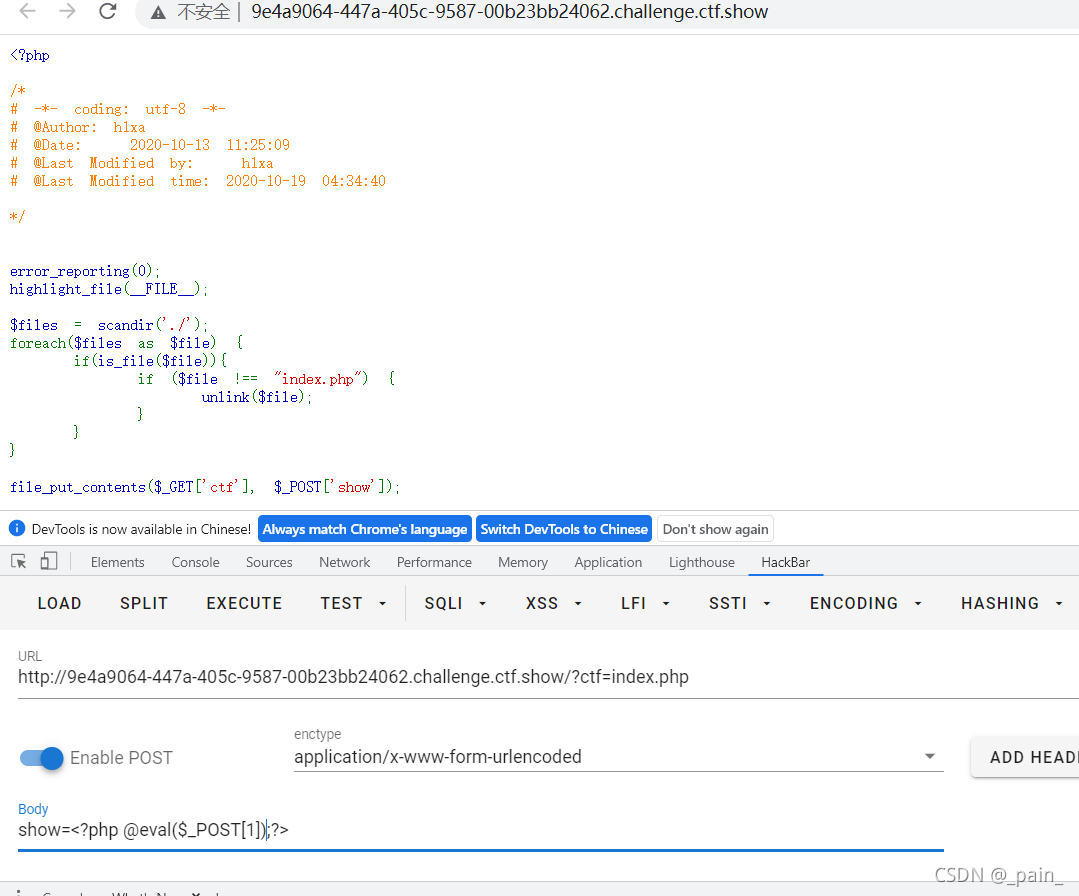Toggle the Enable POST switch
This screenshot has height=896, width=1079.
(42, 758)
